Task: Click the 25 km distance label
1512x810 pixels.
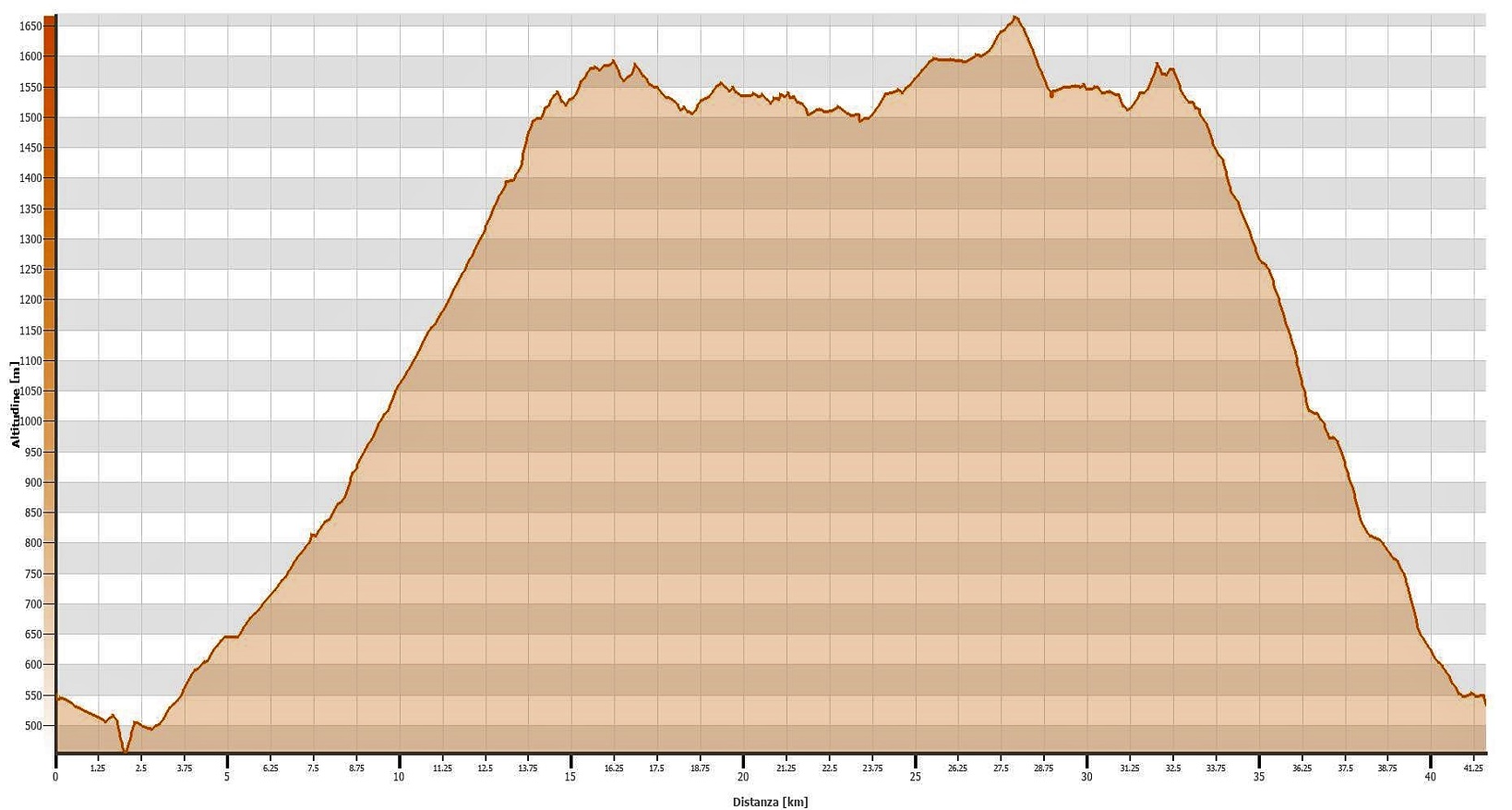Action: [915, 777]
